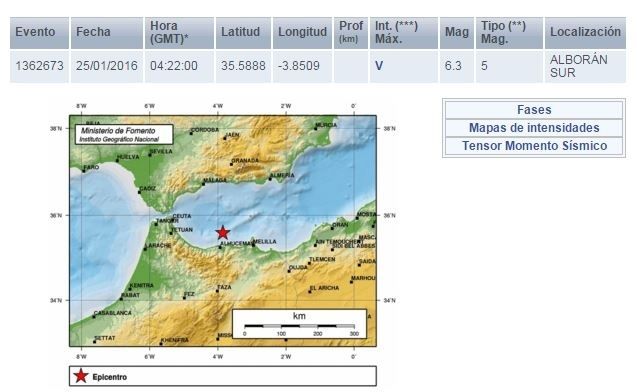The width and height of the screenshot is (637, 392).
Task: Click the Fecha column header
Action: [x=107, y=32]
